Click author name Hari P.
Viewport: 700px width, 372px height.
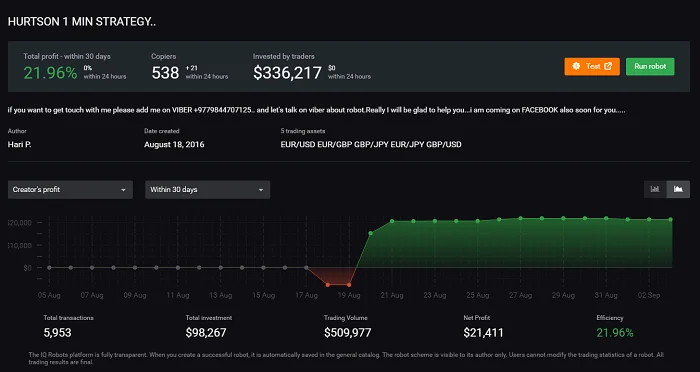20,145
